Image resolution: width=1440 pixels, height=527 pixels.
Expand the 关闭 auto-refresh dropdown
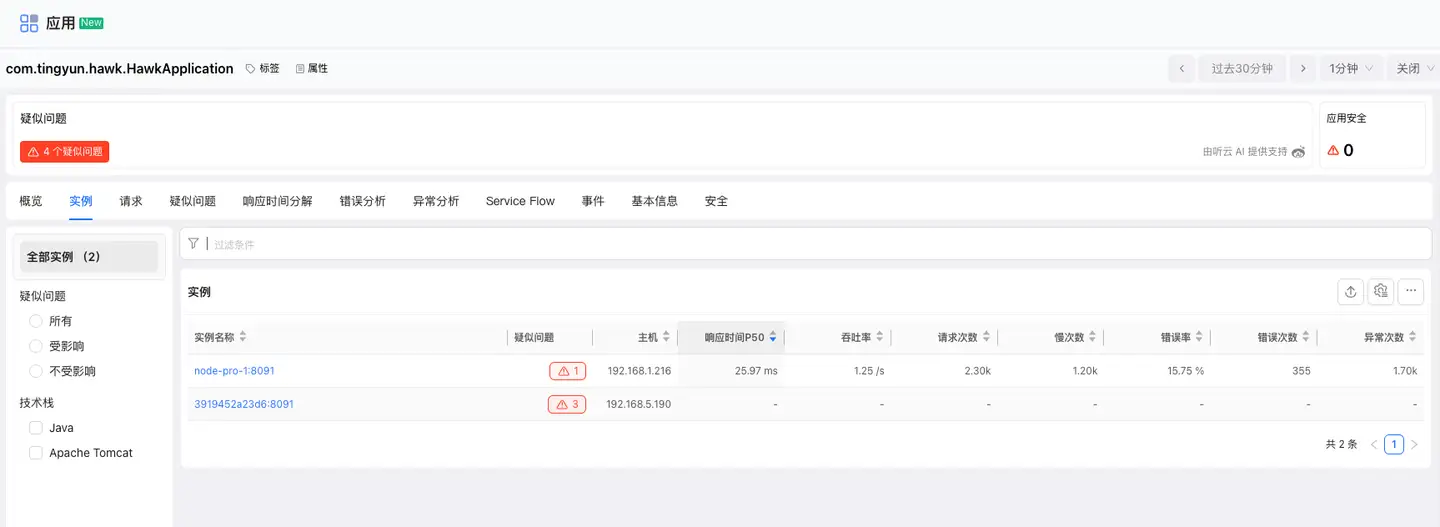(x=1415, y=69)
